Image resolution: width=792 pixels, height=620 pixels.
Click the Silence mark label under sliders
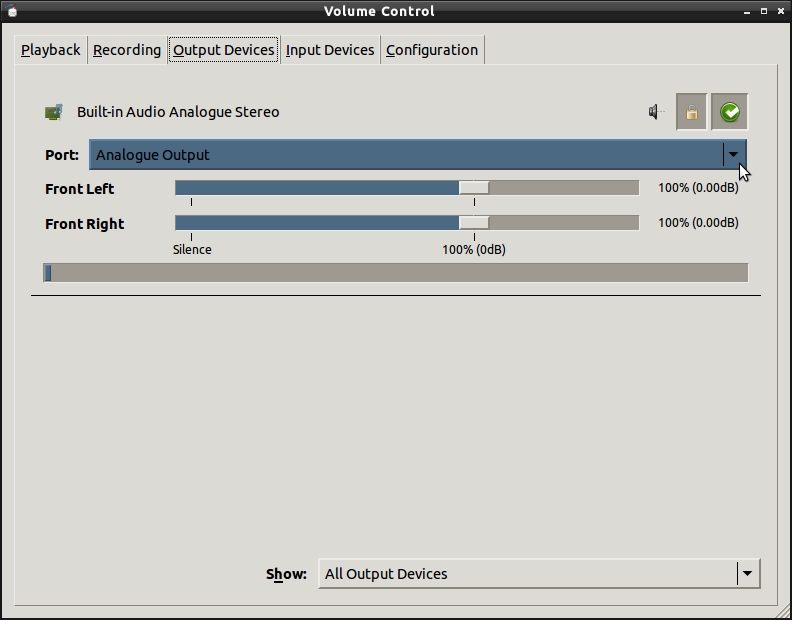pos(192,249)
